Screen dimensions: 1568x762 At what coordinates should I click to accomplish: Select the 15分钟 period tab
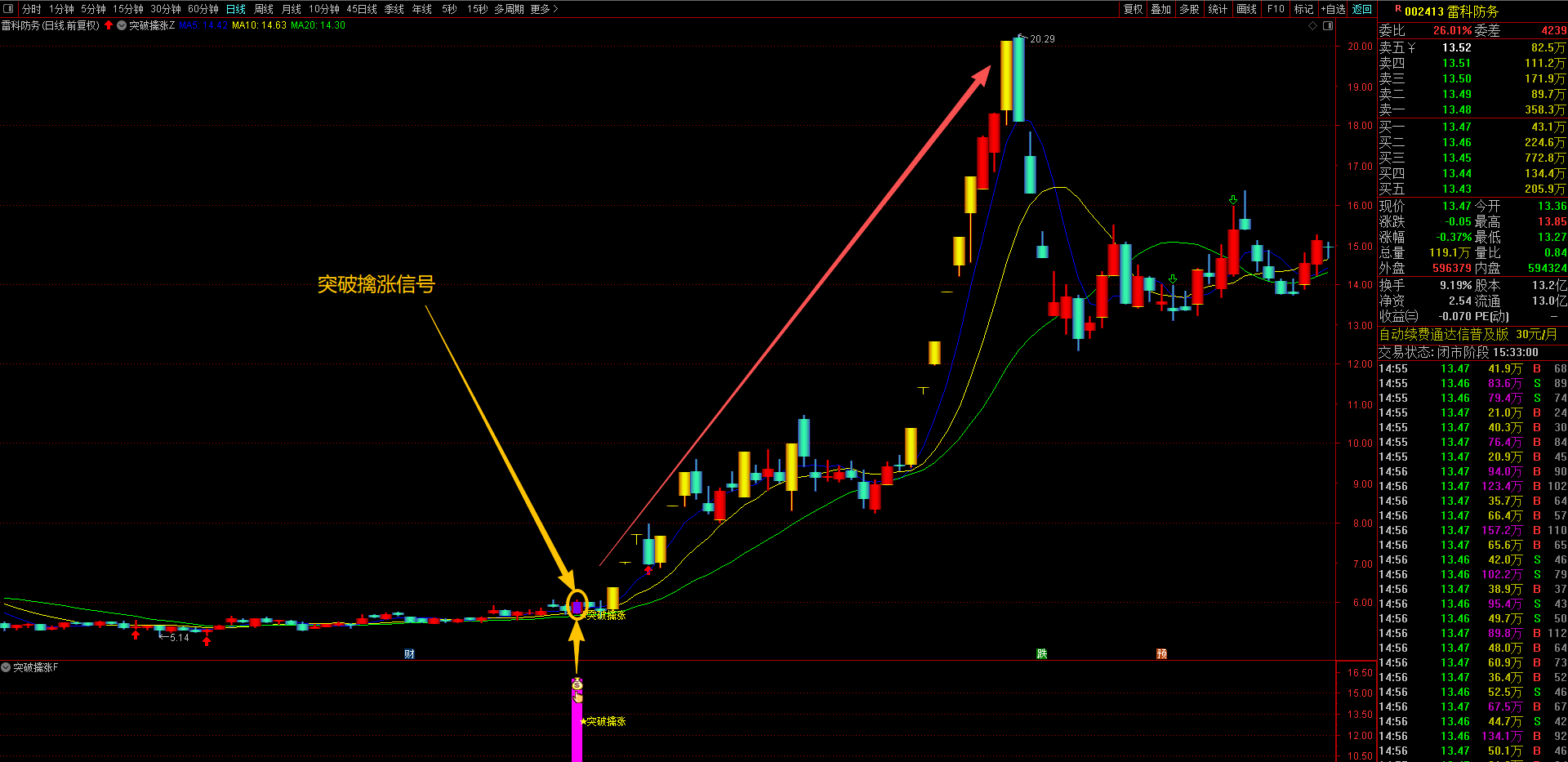tap(128, 9)
